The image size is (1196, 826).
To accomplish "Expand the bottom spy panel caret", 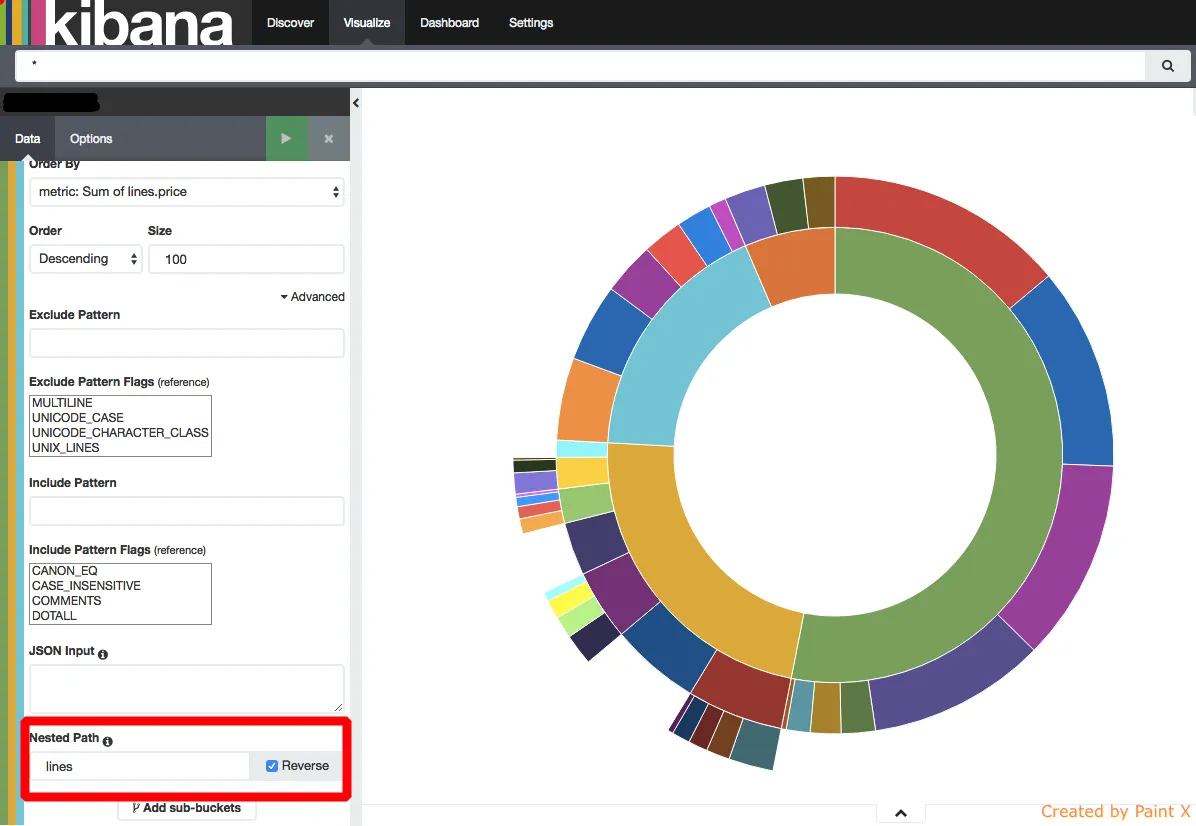I will click(901, 814).
